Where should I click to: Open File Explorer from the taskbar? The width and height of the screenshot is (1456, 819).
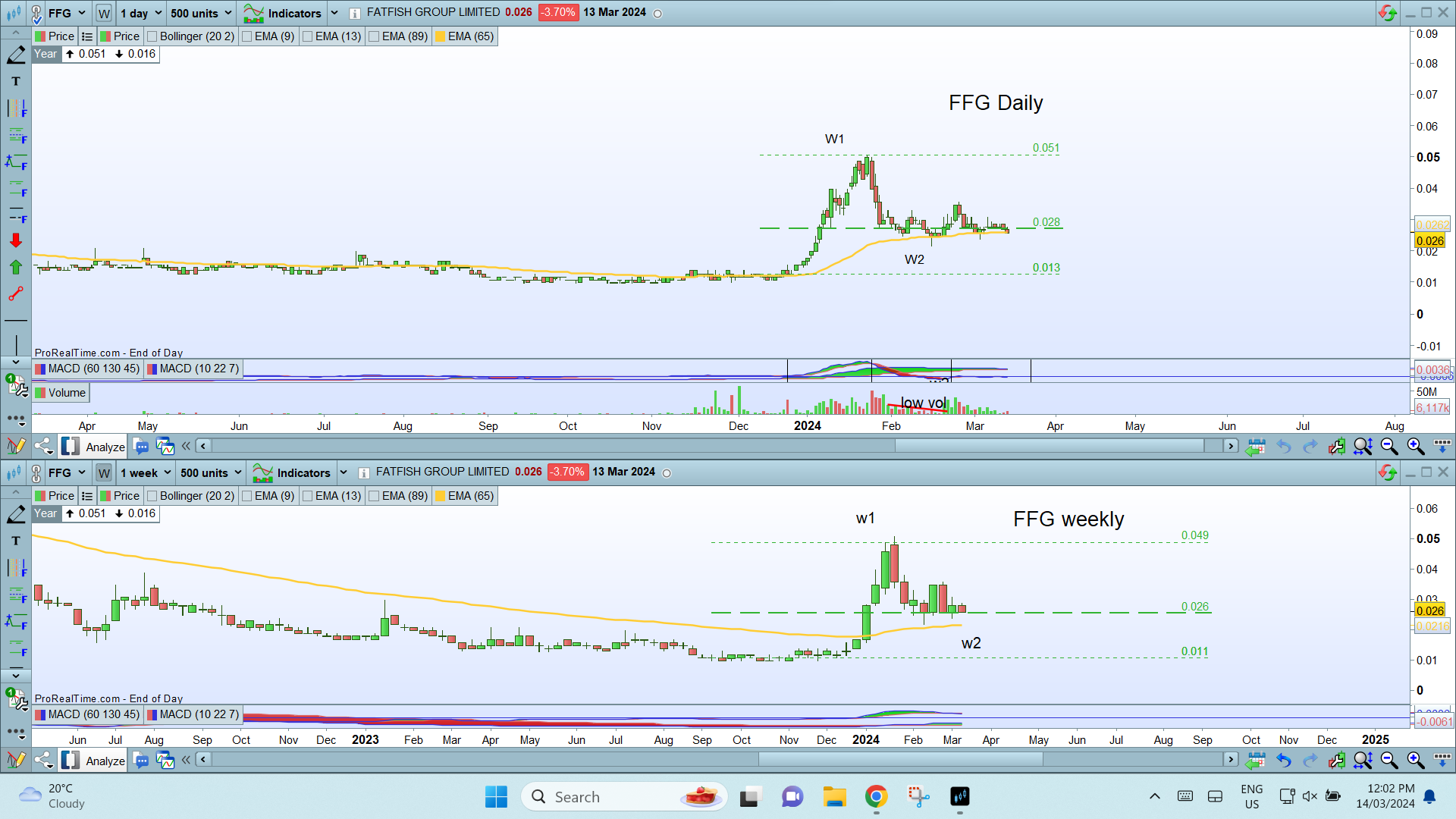tap(834, 796)
